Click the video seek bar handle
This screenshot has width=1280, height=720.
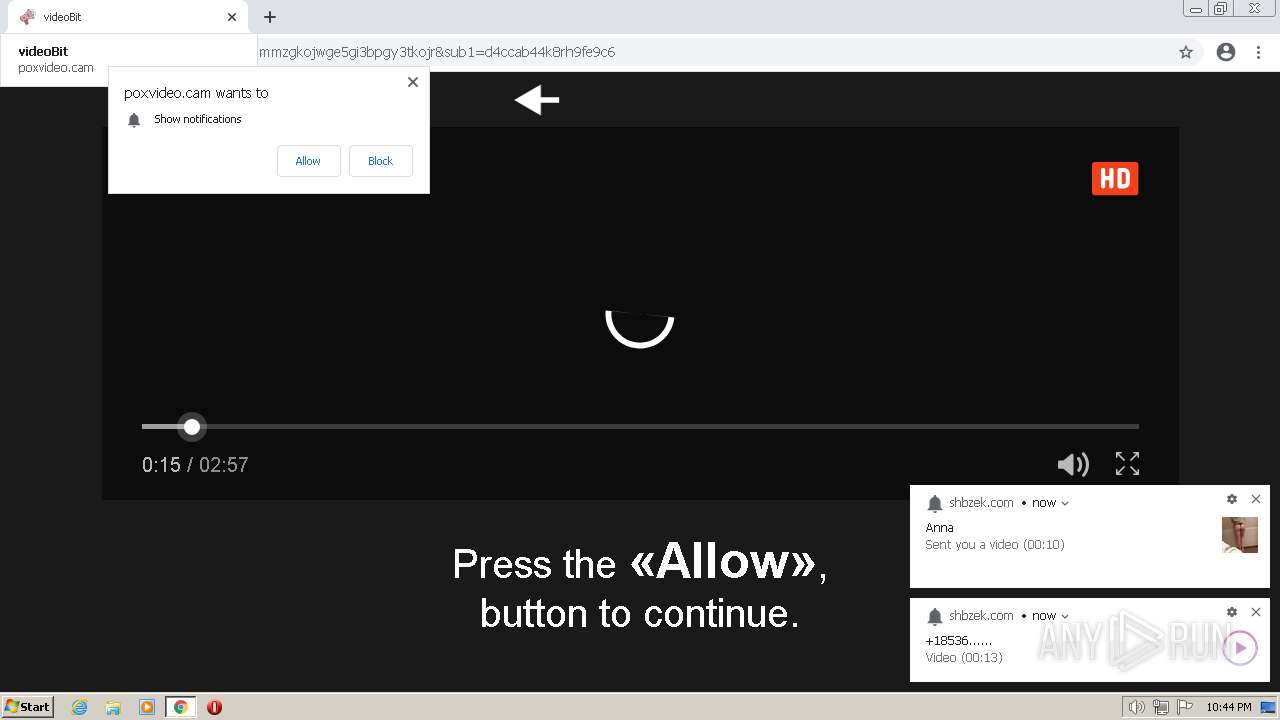point(192,427)
